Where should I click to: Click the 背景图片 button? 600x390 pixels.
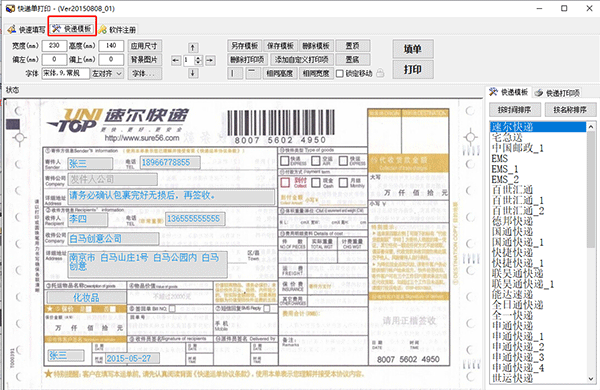coord(144,60)
